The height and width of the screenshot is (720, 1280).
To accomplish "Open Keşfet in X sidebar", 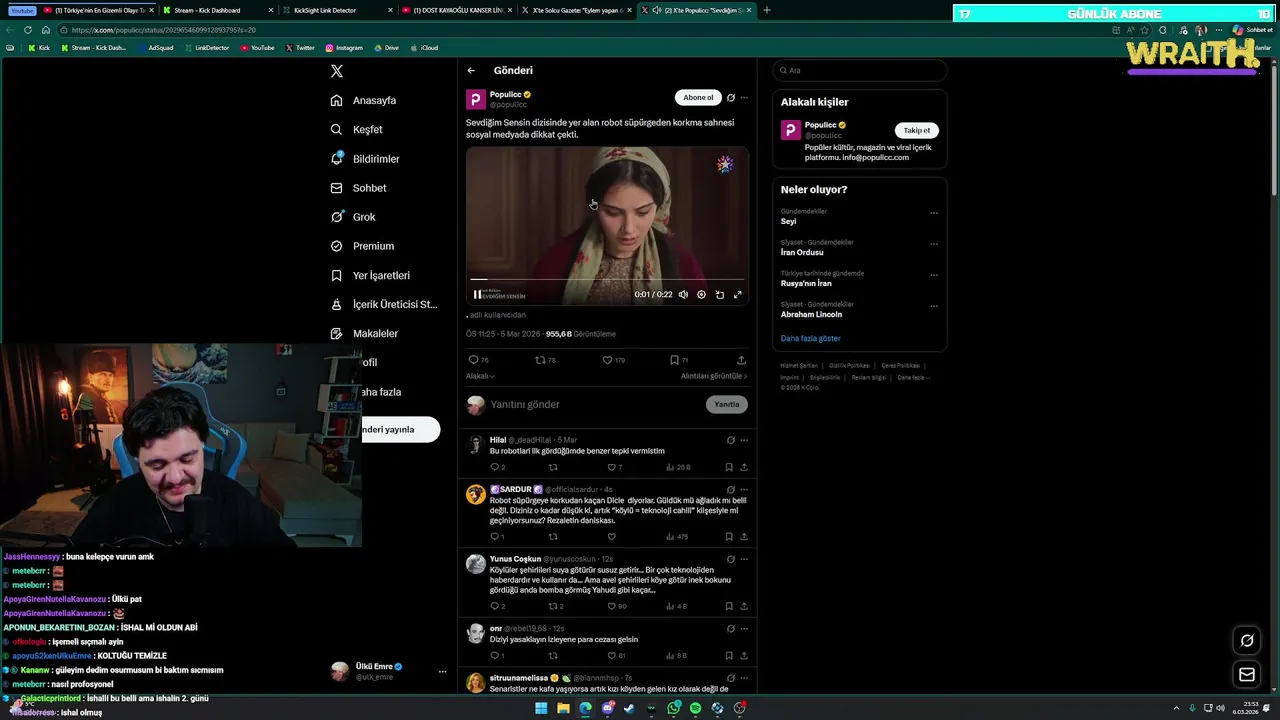I will [x=357, y=129].
